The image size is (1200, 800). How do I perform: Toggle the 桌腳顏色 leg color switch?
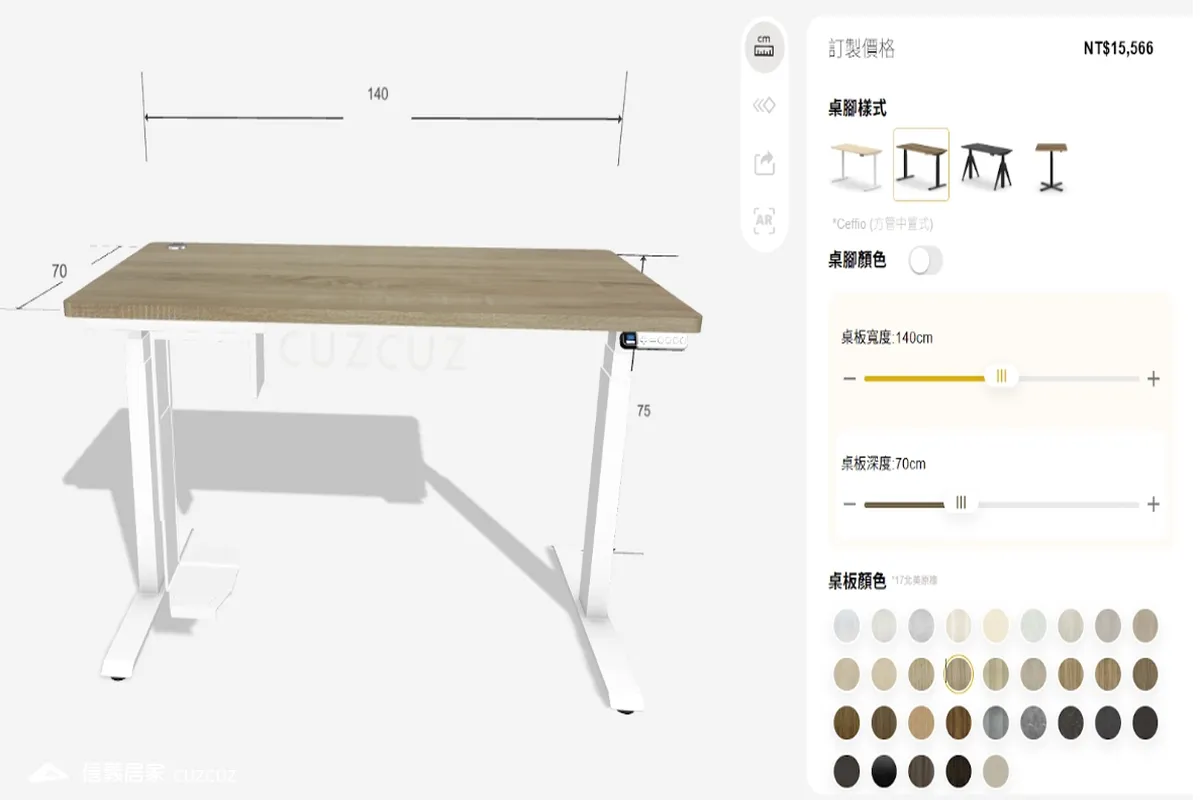[x=926, y=261]
